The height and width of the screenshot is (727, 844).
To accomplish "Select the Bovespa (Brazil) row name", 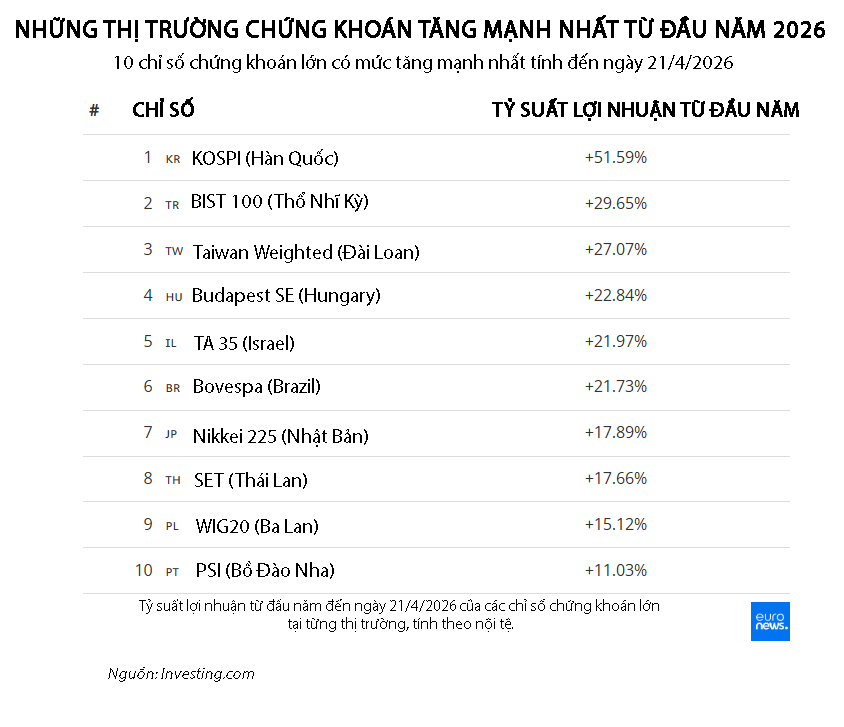I will 256,387.
